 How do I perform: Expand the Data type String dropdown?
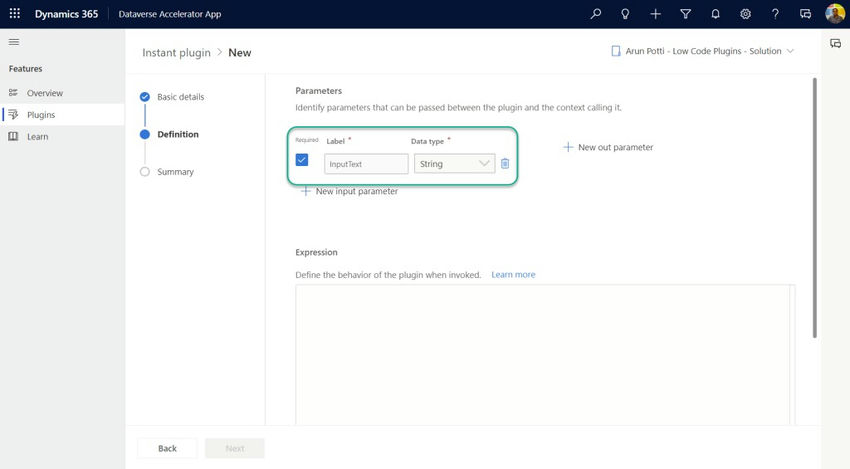pyautogui.click(x=454, y=163)
